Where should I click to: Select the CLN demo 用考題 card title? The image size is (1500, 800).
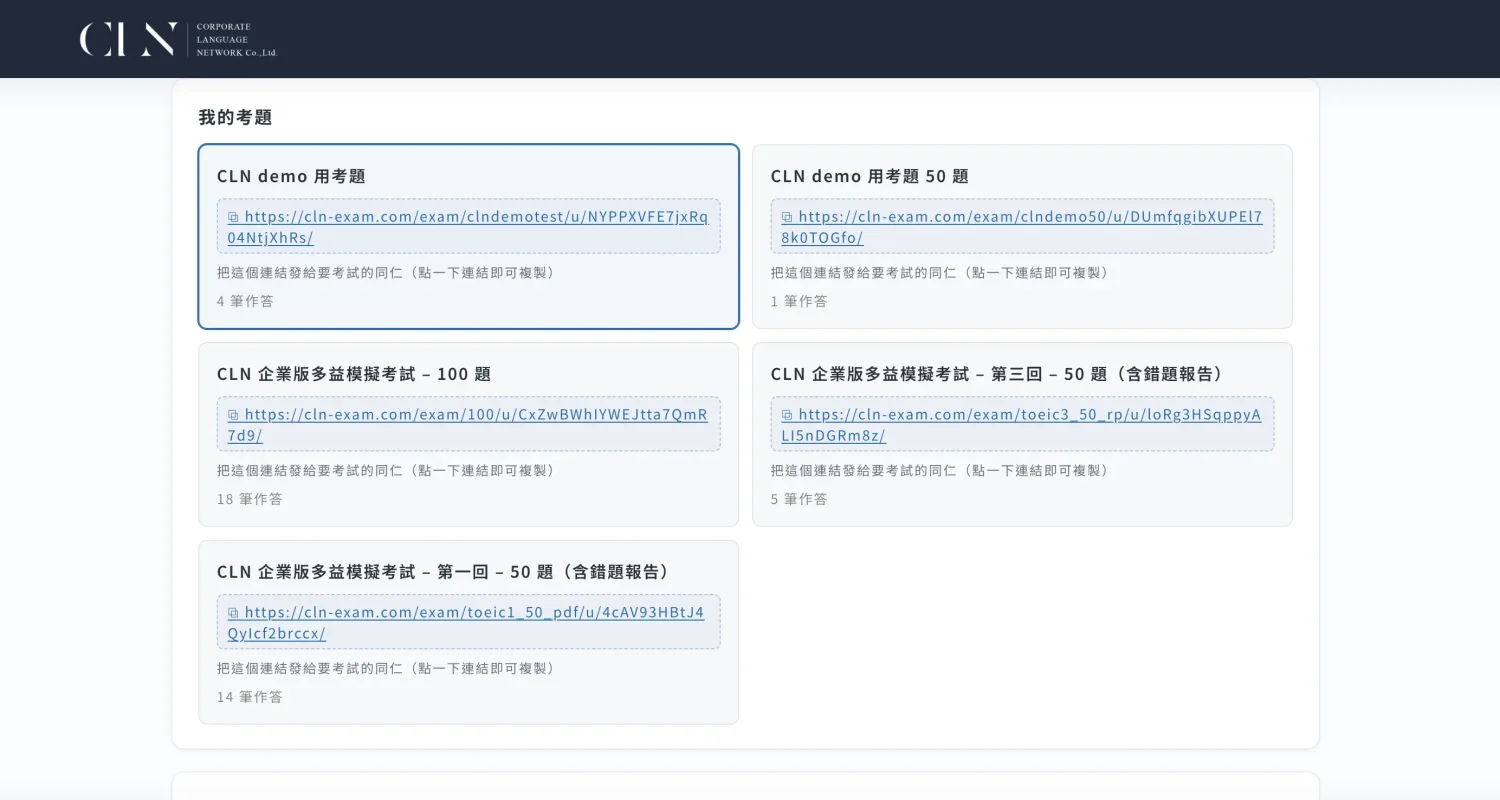(x=291, y=176)
